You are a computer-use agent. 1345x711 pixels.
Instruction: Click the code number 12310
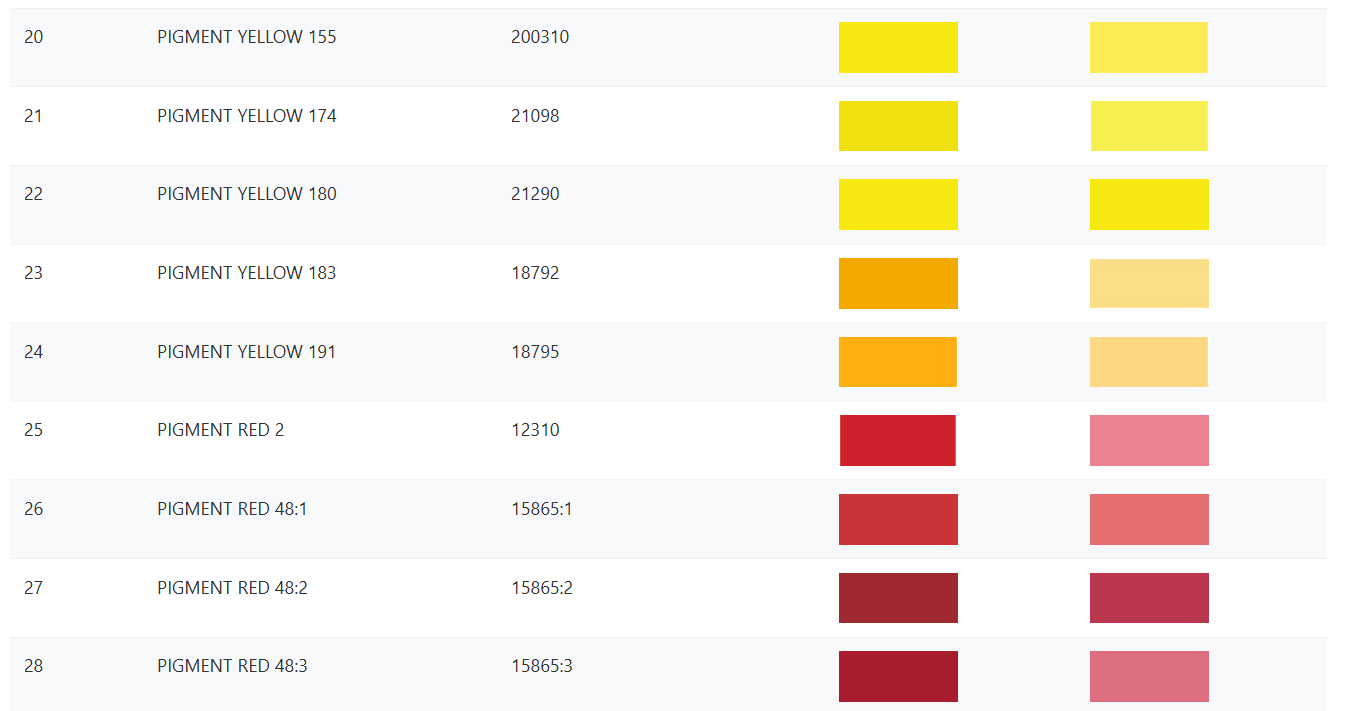tap(535, 430)
